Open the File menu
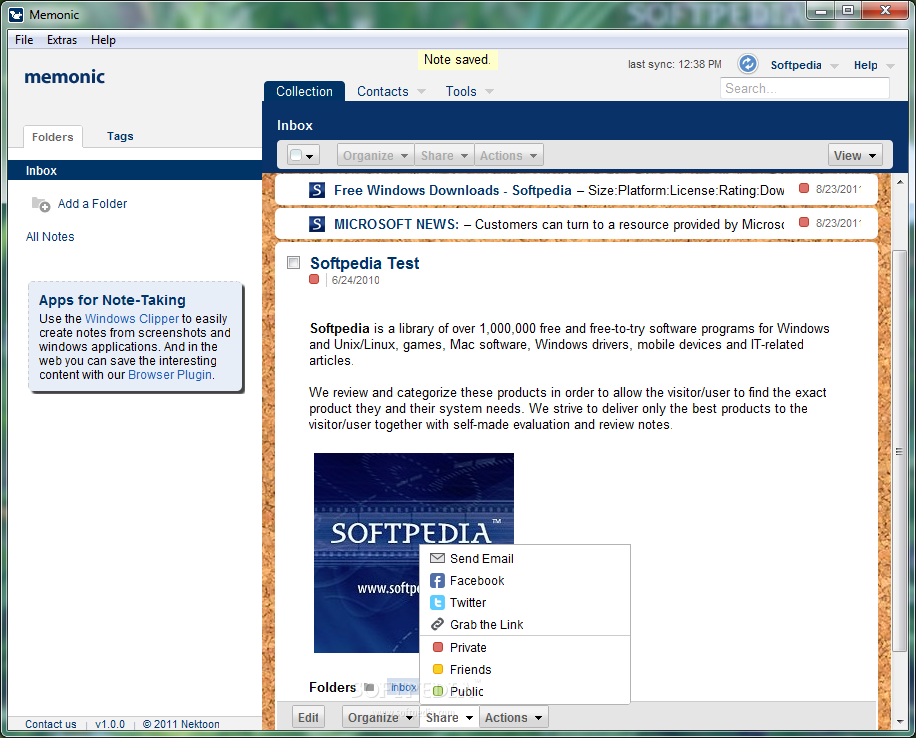This screenshot has width=916, height=738. pos(24,40)
